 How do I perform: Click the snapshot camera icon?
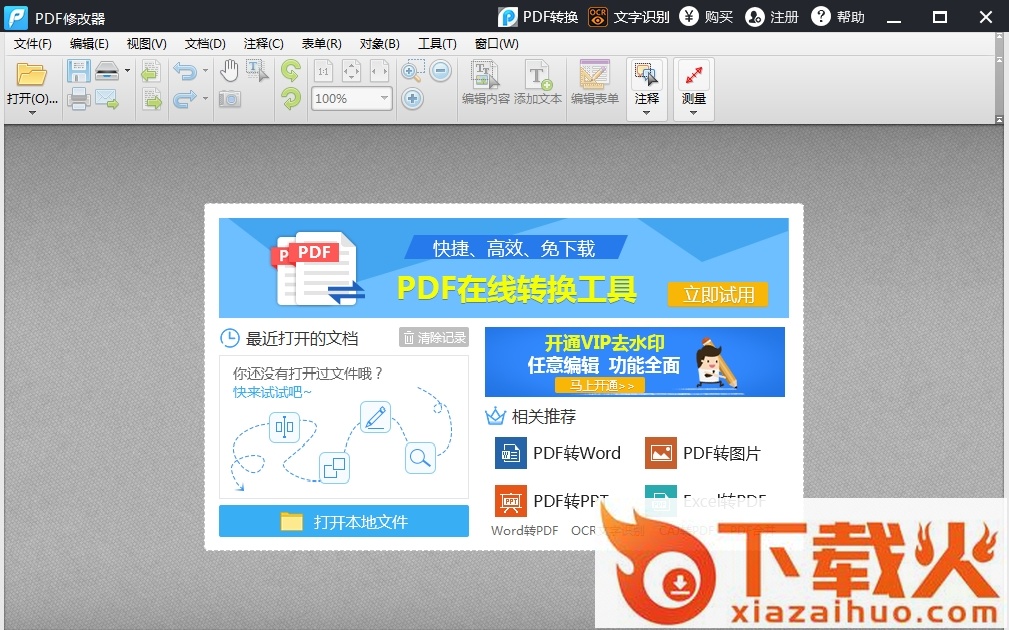click(229, 99)
